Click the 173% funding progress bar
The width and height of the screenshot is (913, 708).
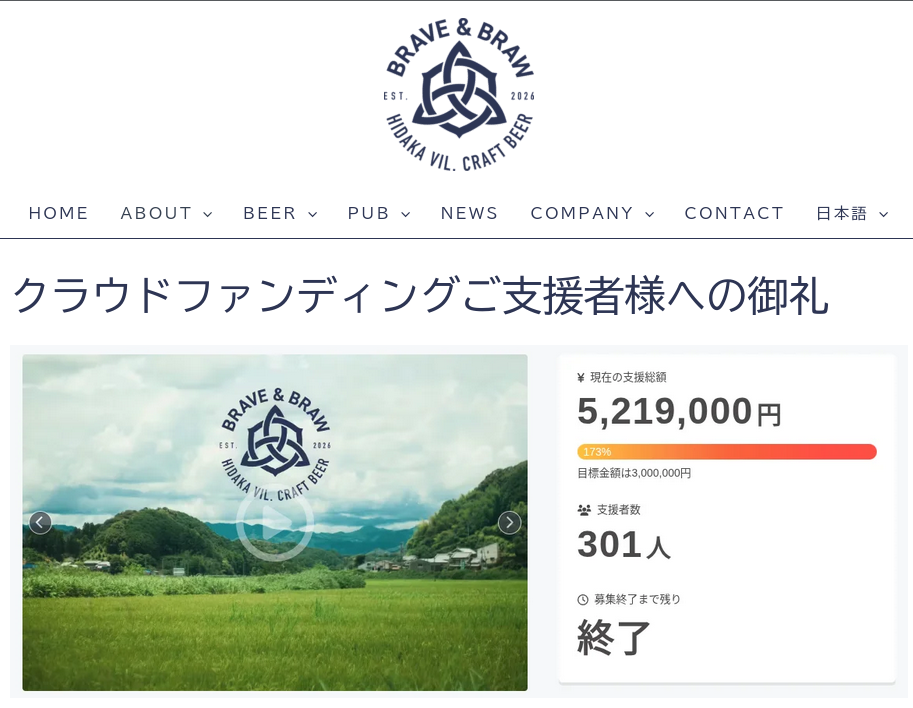[x=727, y=452]
